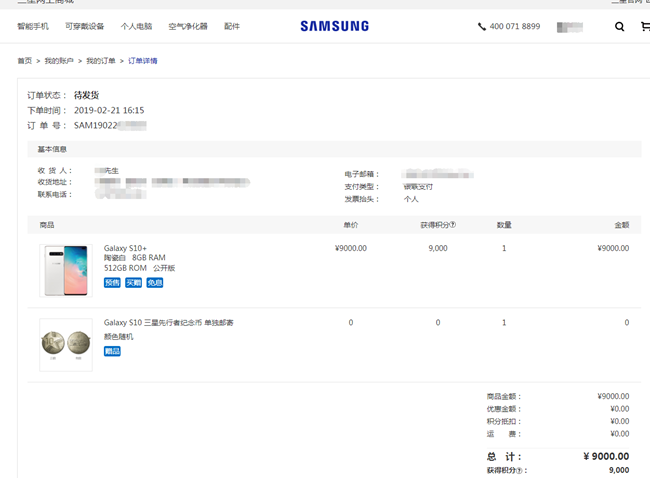
Task: Click the 预售 tag badge
Action: pyautogui.click(x=112, y=283)
